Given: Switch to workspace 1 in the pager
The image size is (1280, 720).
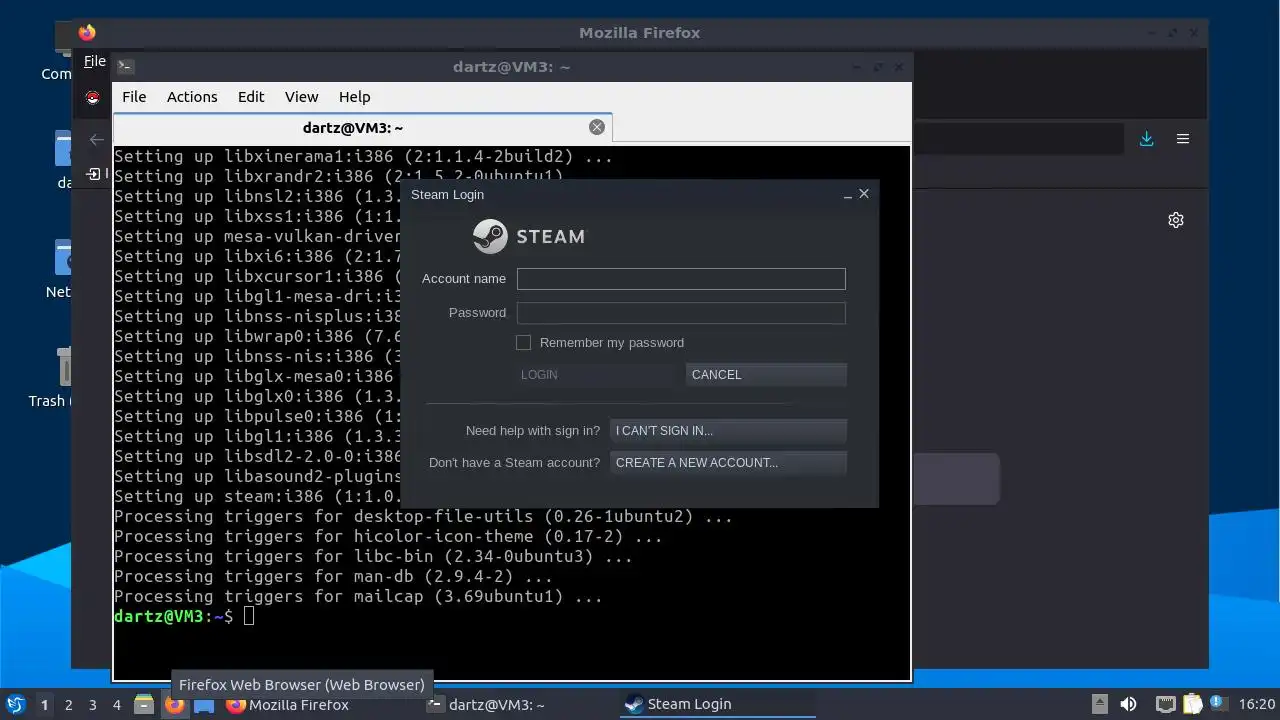Looking at the screenshot, I should point(44,705).
